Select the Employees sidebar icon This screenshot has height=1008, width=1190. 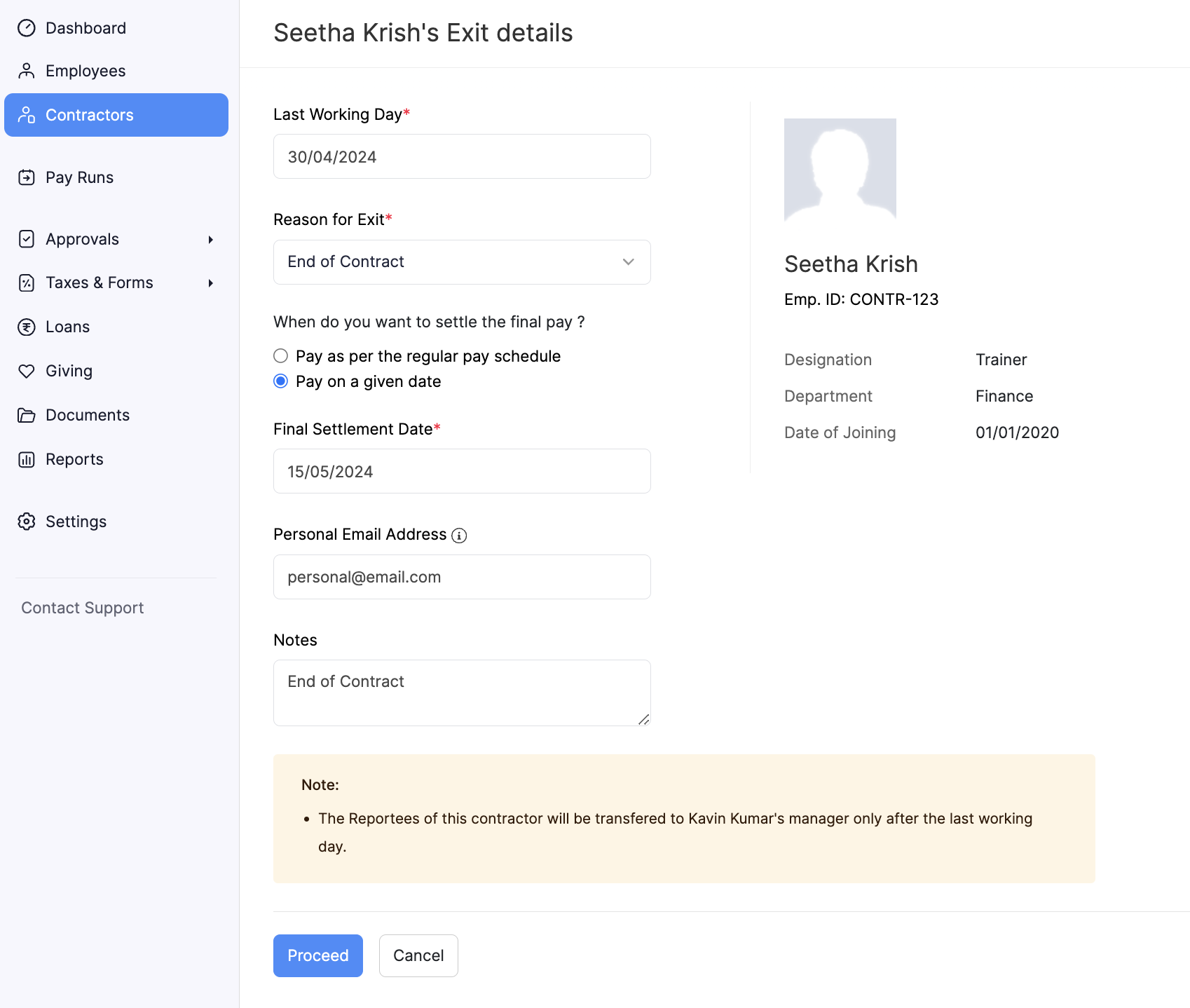tap(27, 70)
